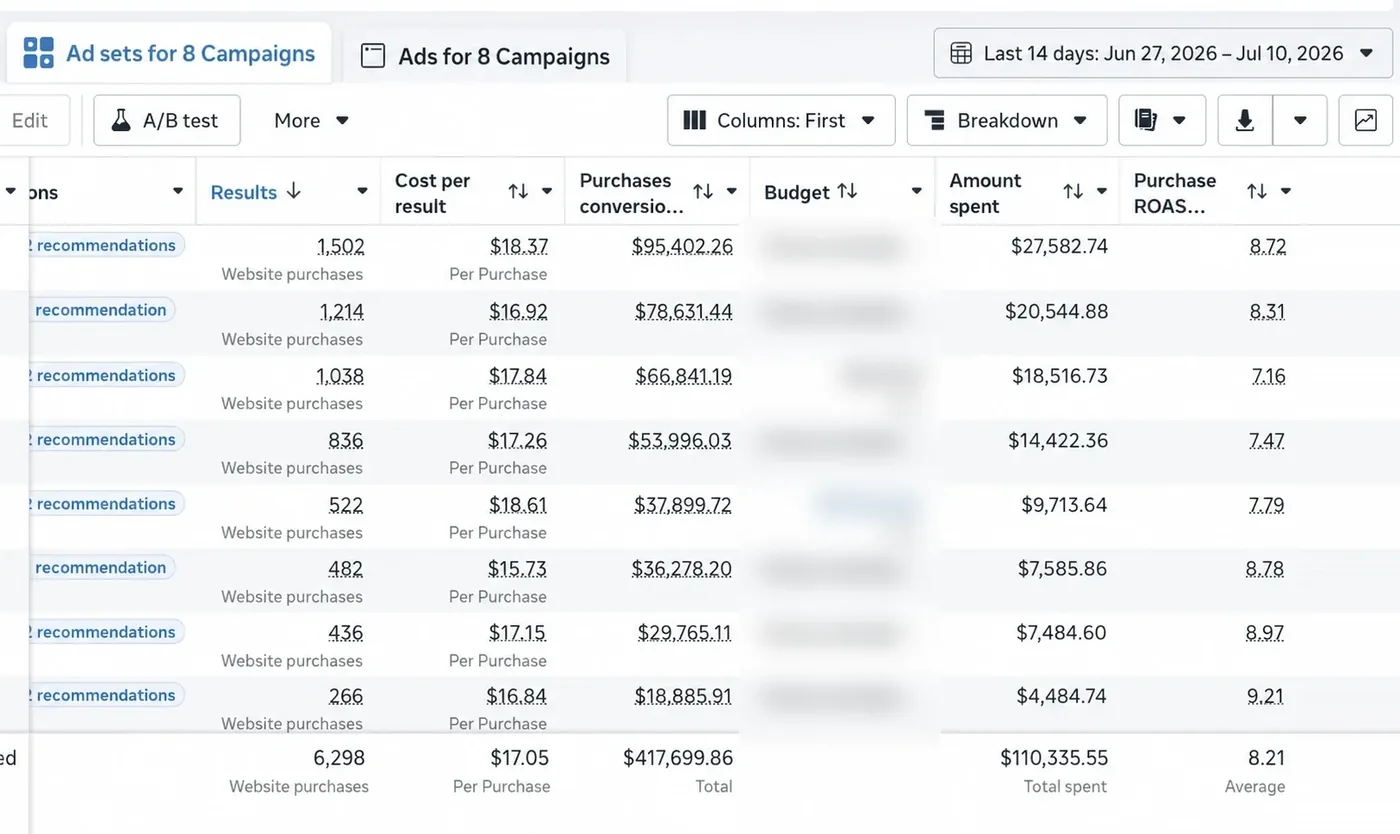Switch to Ads for 8 Campaigns tab
1400x834 pixels.
tap(485, 56)
